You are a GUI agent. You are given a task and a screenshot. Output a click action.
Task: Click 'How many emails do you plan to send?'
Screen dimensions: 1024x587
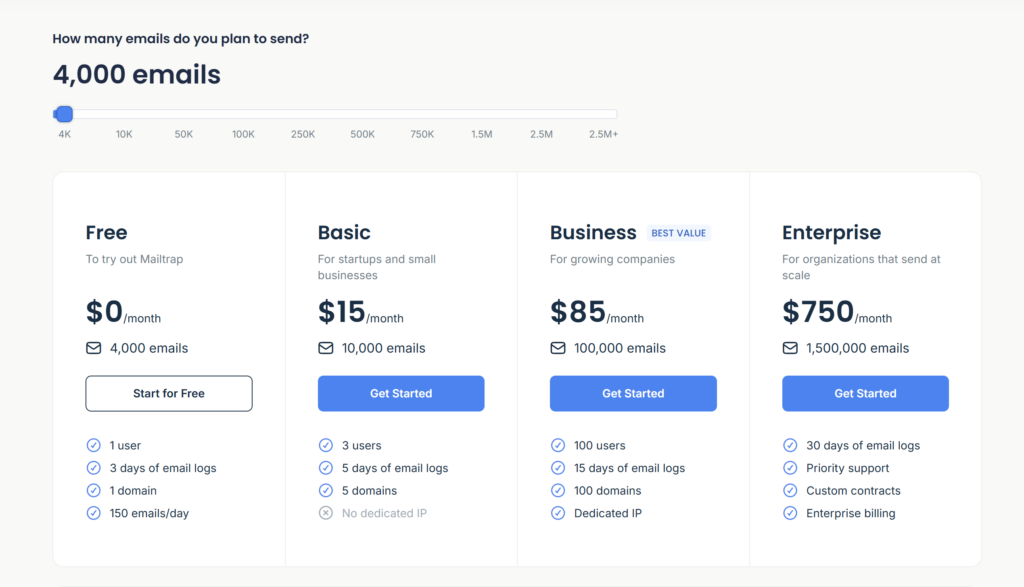coord(181,39)
